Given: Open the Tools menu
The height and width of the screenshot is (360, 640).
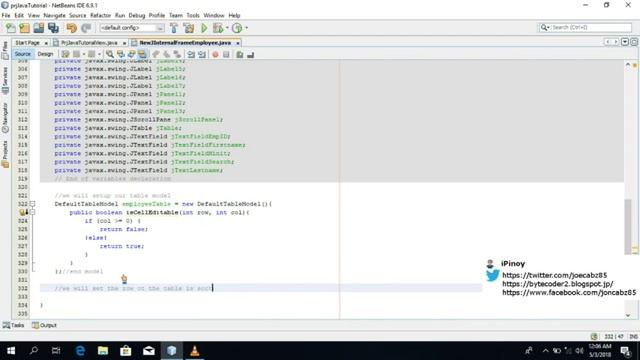Looking at the screenshot, I should 193,16.
